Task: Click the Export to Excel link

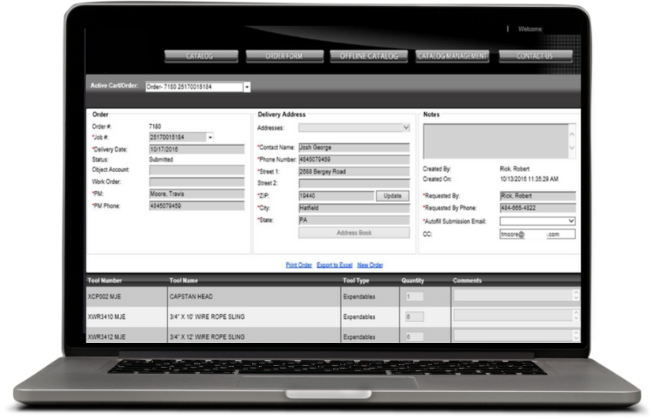Action: click(334, 265)
